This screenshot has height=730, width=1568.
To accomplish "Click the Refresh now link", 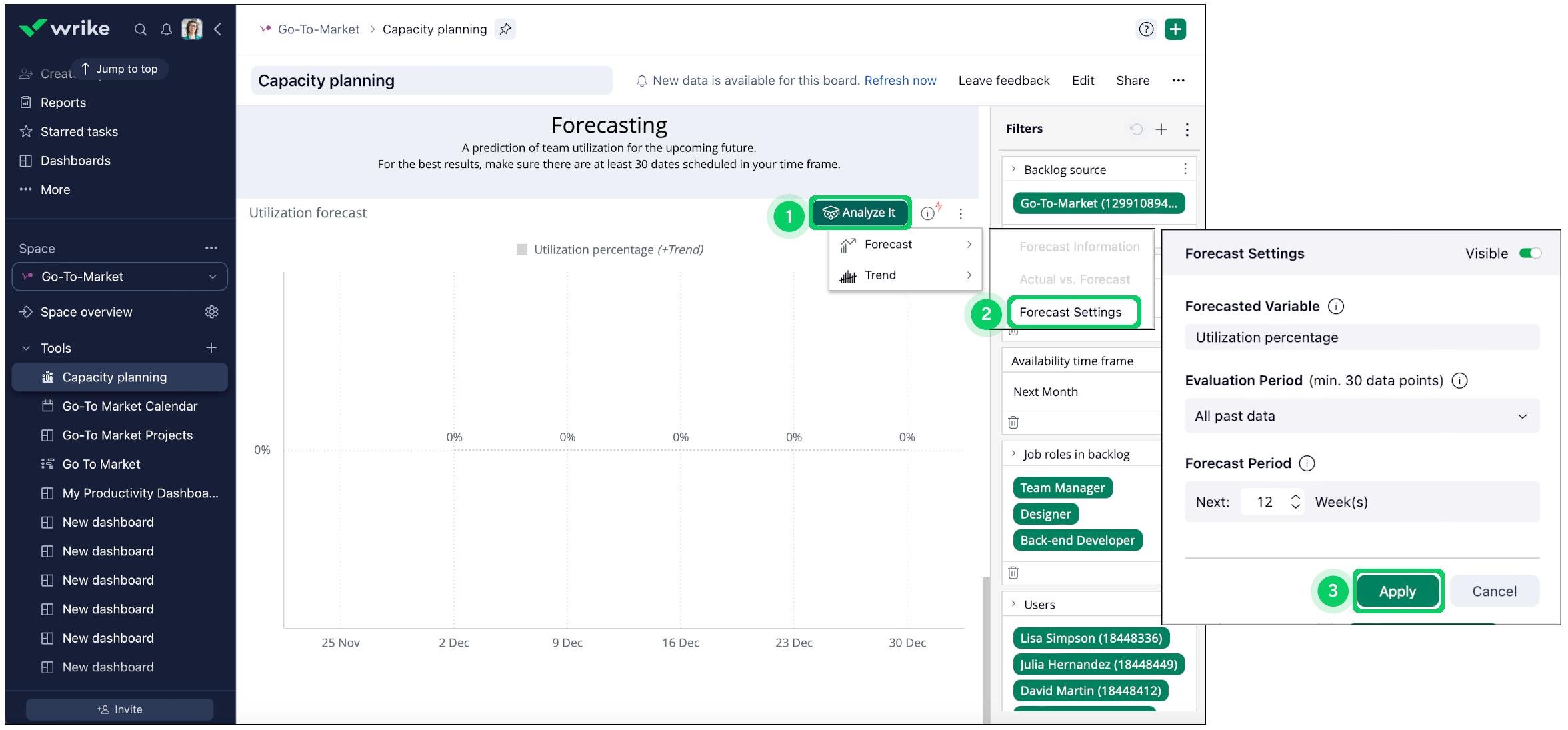I will (900, 81).
